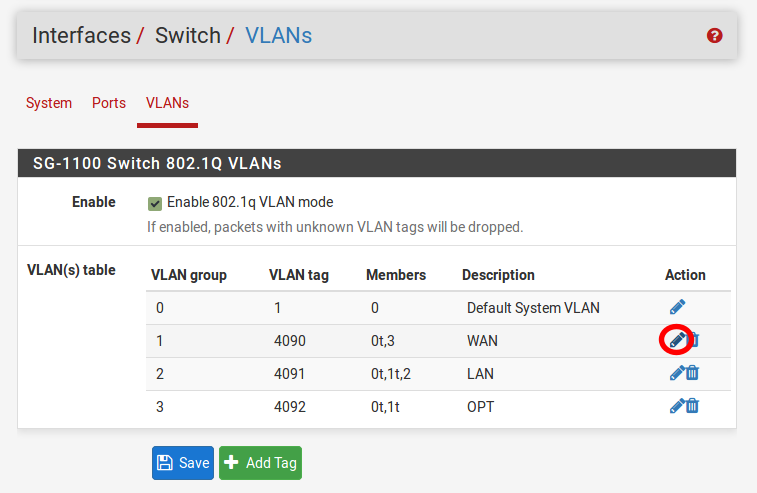Switch to the System tab
Viewport: 757px width, 493px height.
coord(49,103)
